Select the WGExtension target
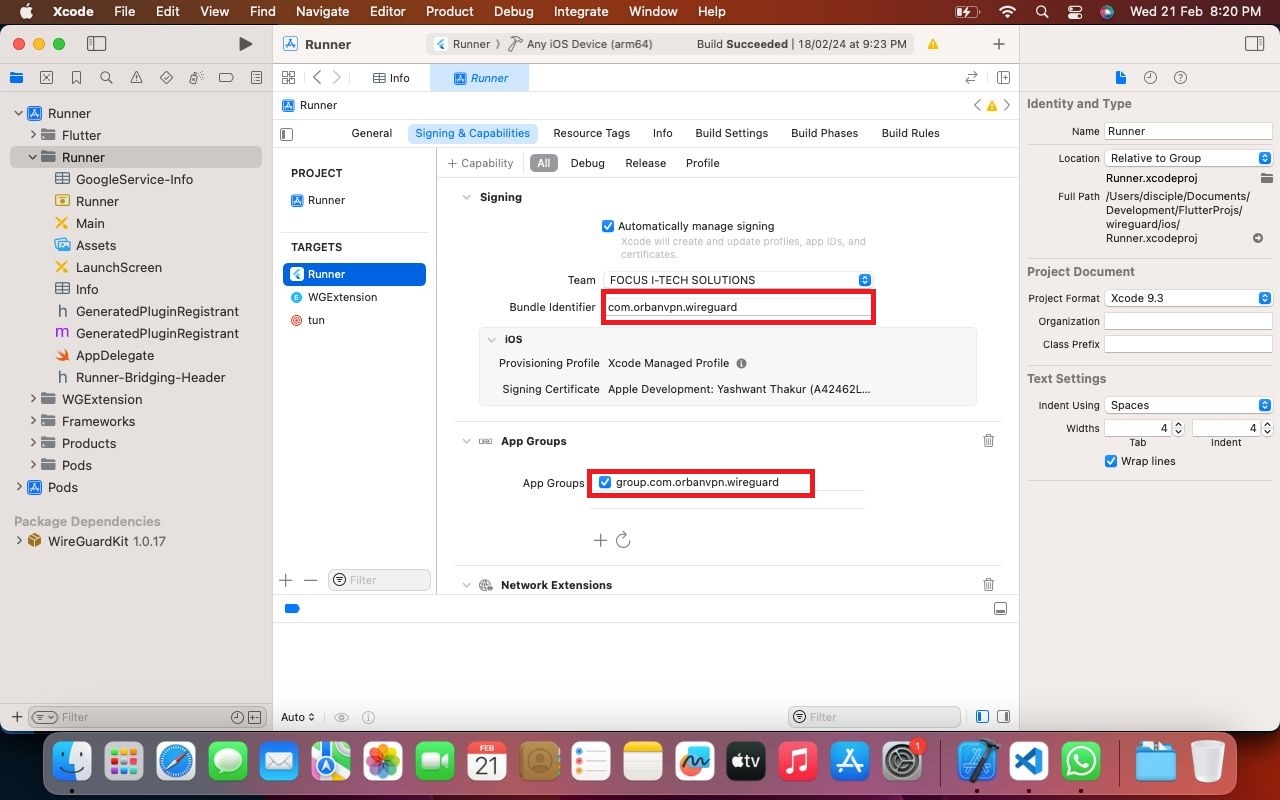1280x800 pixels. pyautogui.click(x=342, y=297)
